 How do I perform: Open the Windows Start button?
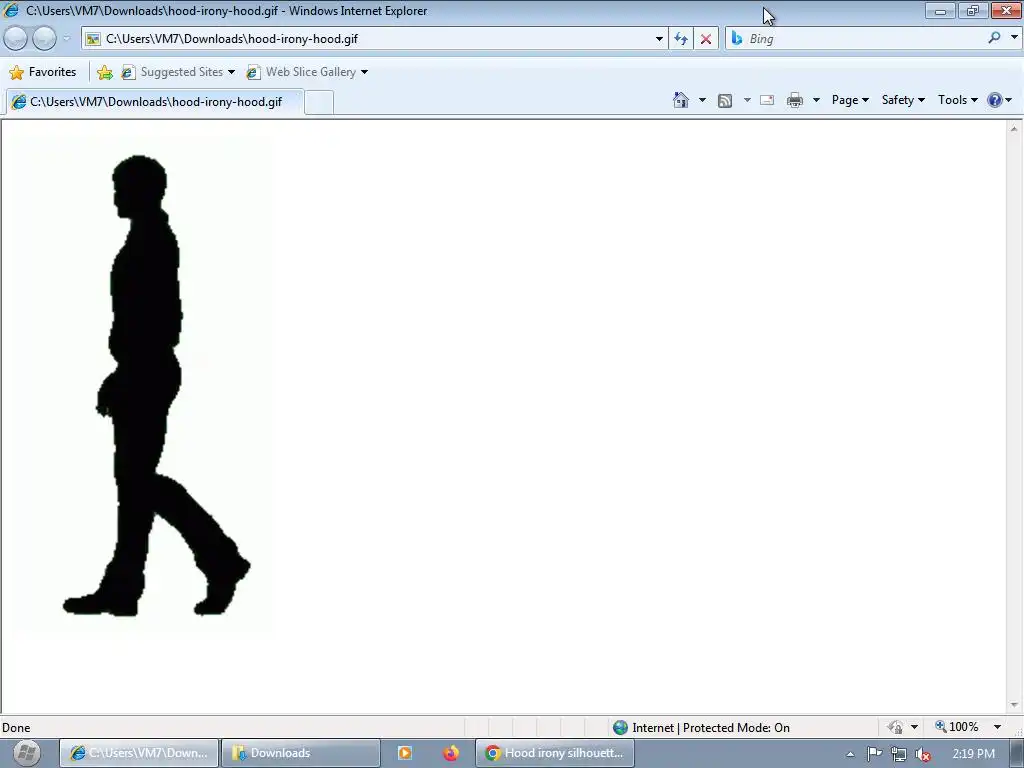(26, 753)
